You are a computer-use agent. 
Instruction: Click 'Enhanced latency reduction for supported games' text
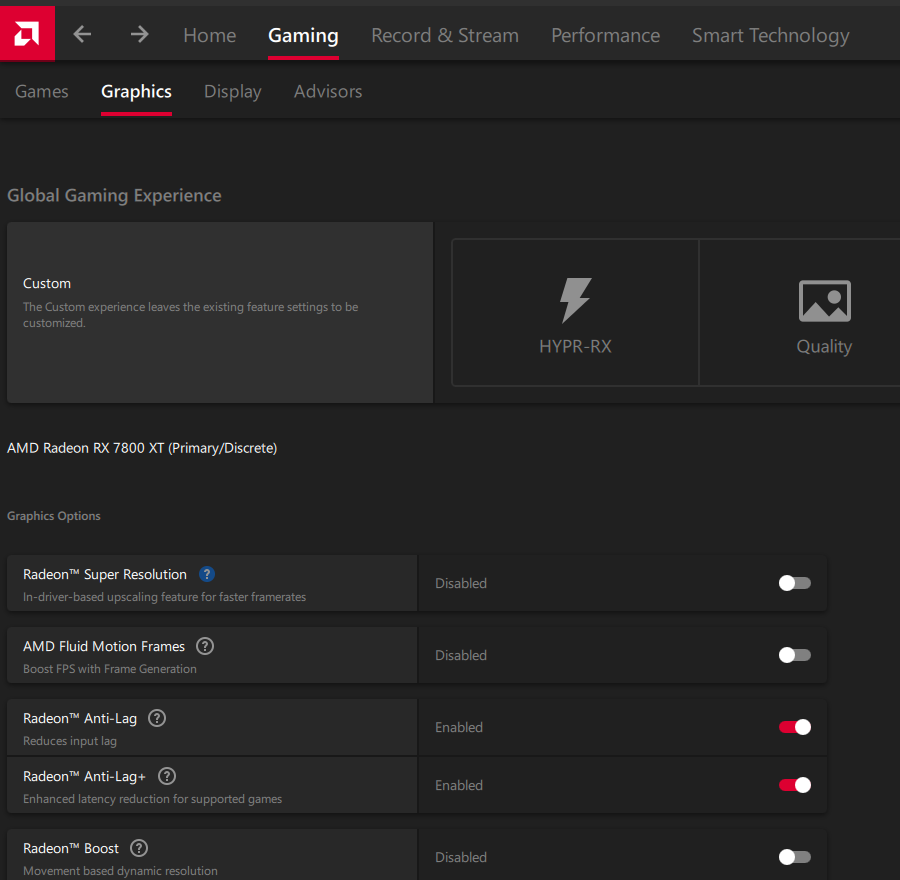152,798
